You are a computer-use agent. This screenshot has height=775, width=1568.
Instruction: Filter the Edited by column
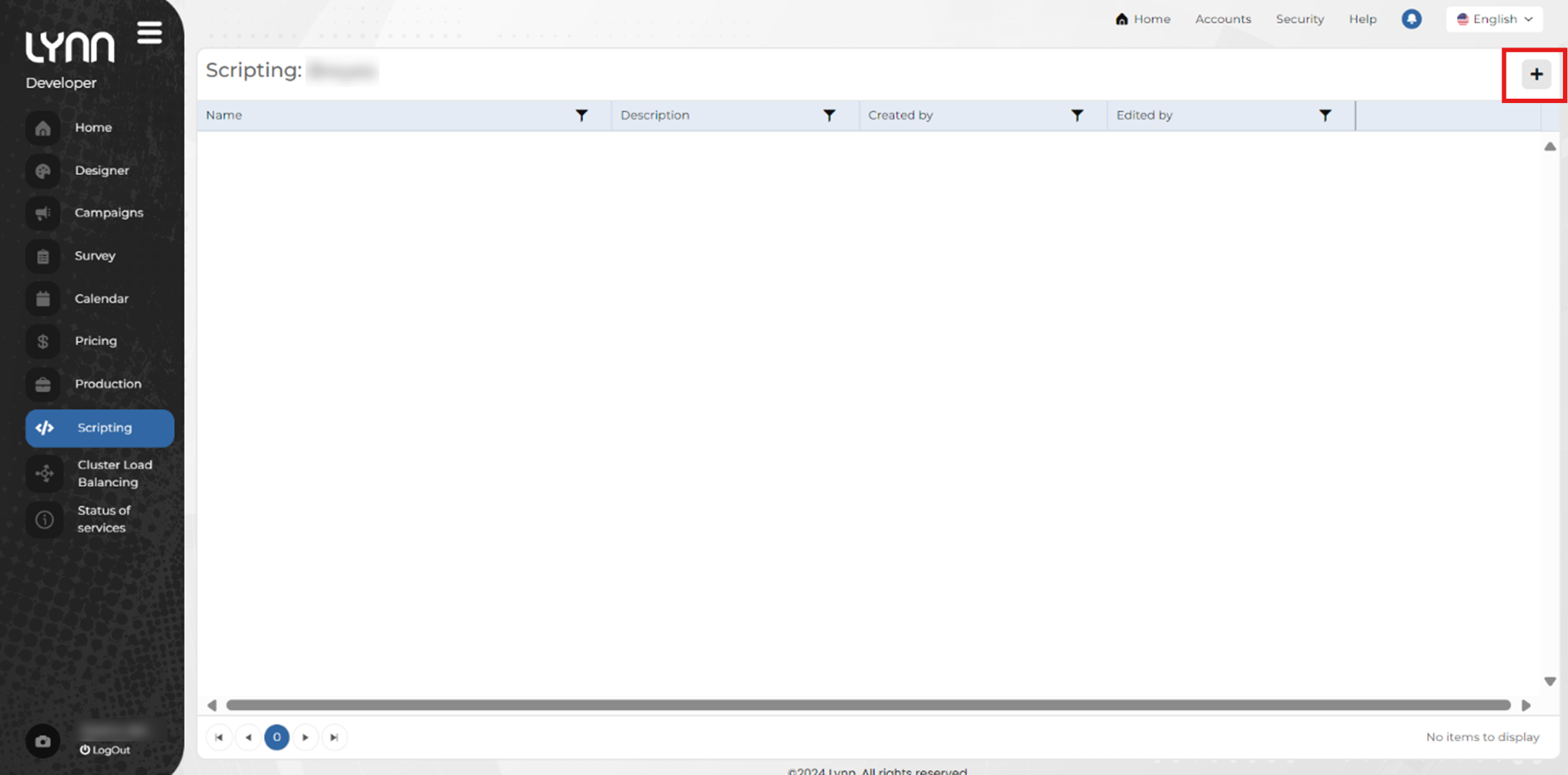tap(1325, 116)
